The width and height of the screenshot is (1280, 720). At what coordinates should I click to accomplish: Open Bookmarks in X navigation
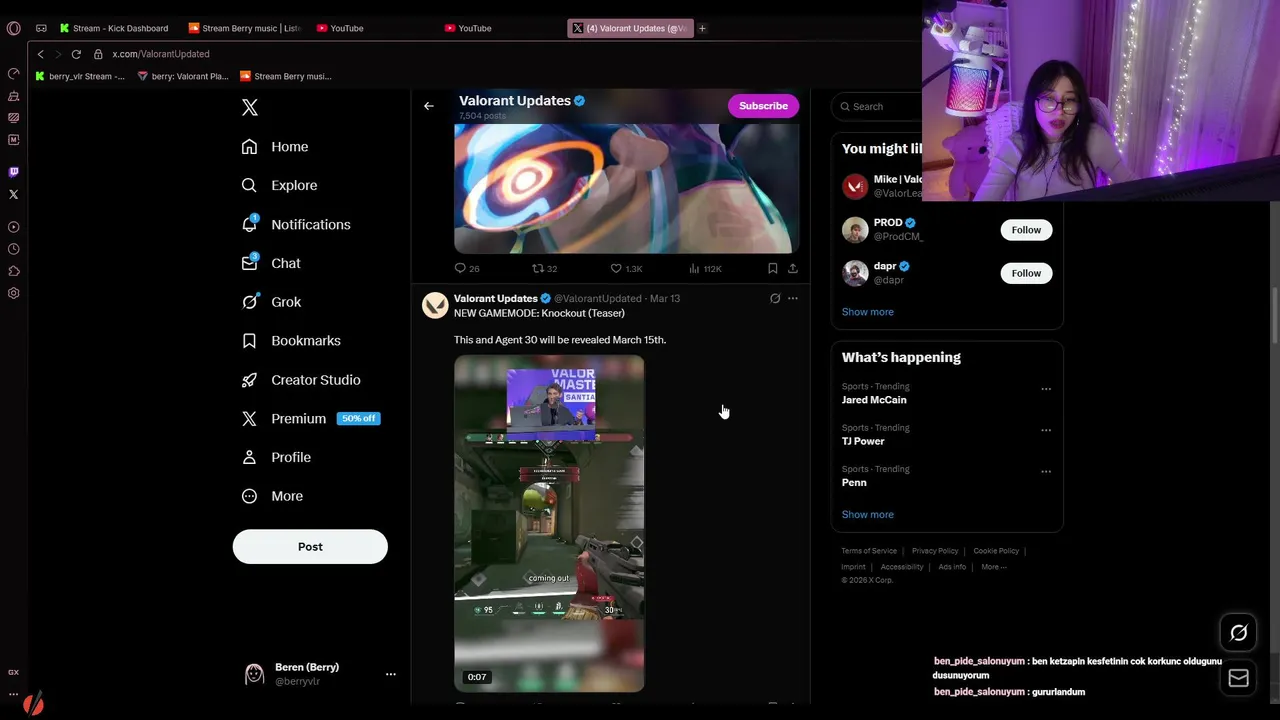tap(291, 341)
